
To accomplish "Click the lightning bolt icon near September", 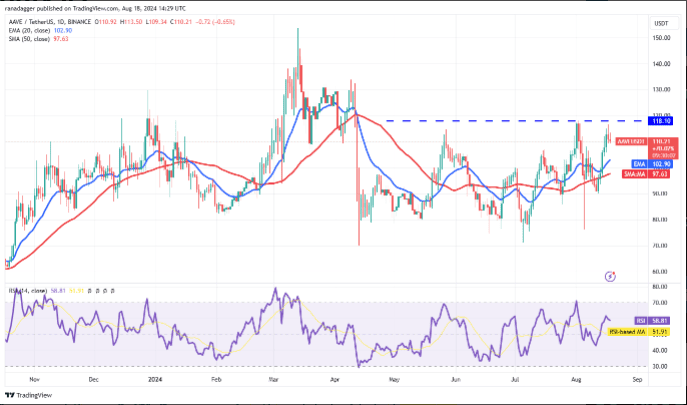I will 610,276.
